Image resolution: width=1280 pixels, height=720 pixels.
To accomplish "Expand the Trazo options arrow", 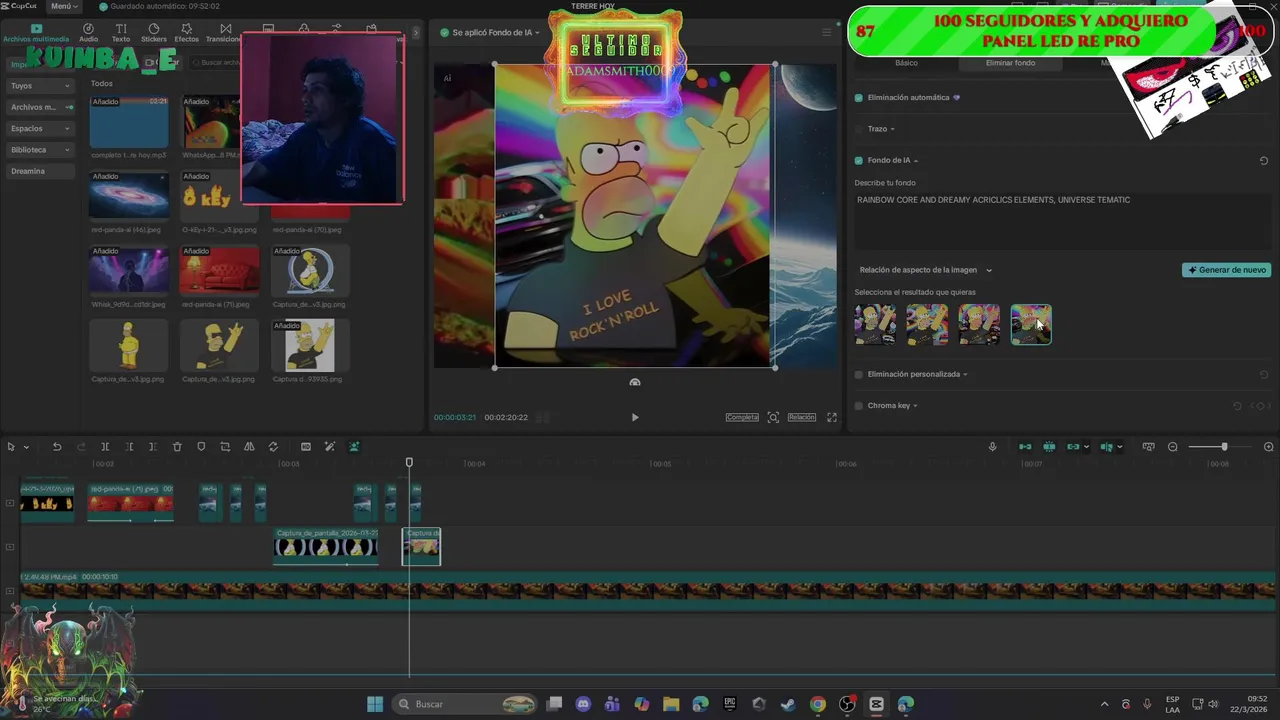I will pyautogui.click(x=892, y=129).
